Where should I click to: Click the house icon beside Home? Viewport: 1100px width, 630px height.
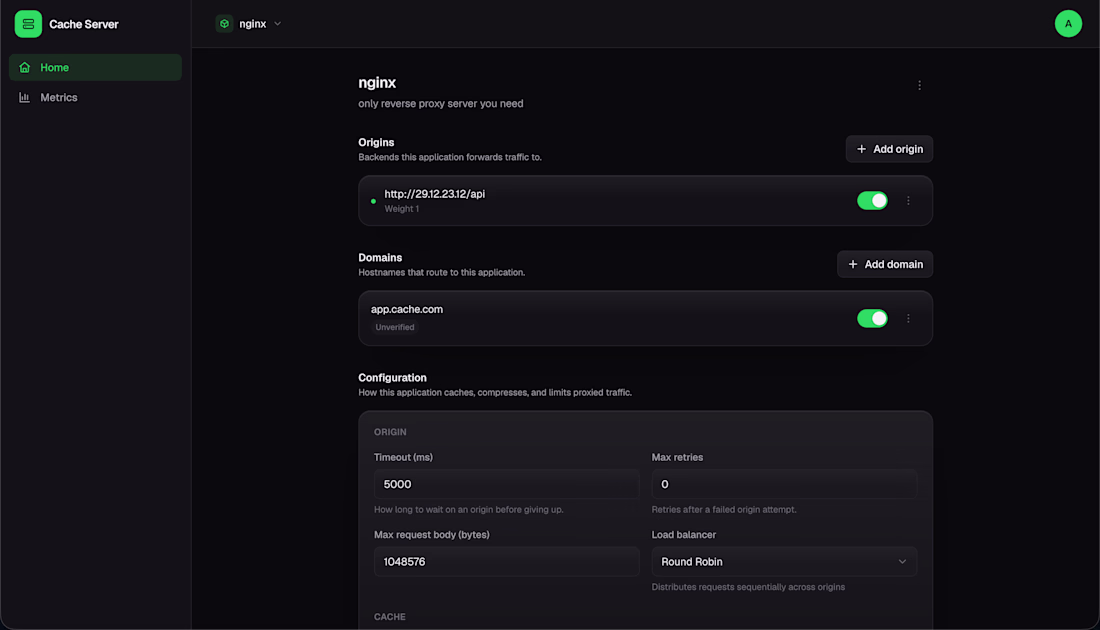pos(25,67)
